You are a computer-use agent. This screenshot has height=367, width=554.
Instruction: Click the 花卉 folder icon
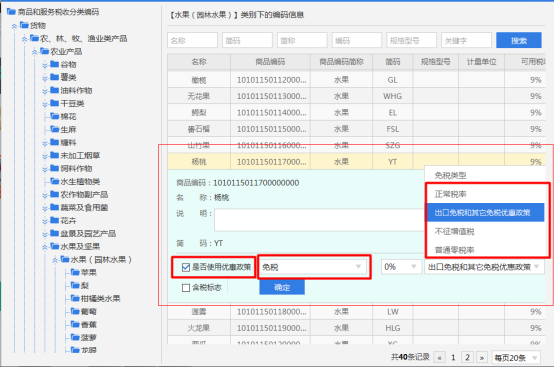[54, 220]
